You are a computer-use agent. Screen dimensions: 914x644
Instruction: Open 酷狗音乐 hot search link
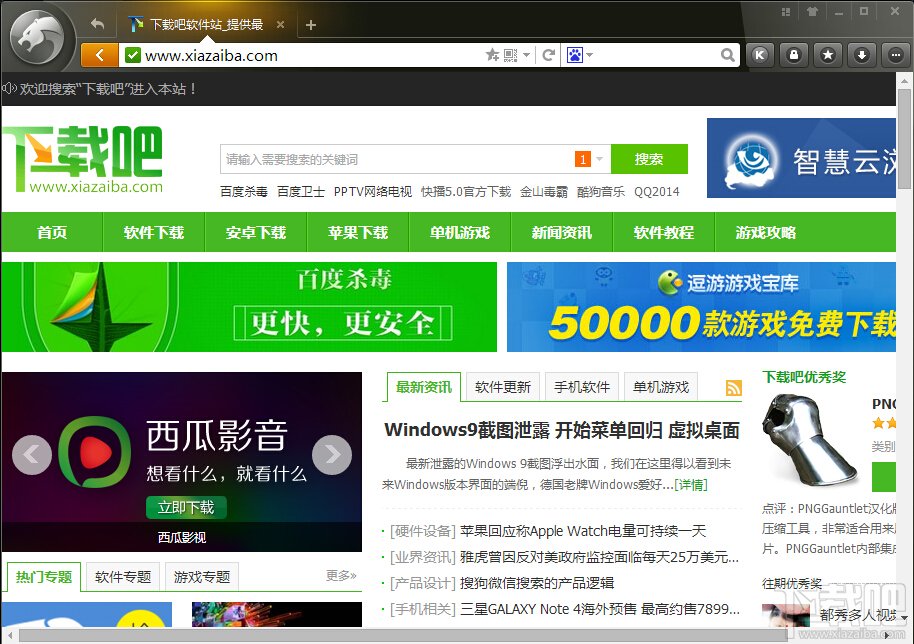(600, 192)
